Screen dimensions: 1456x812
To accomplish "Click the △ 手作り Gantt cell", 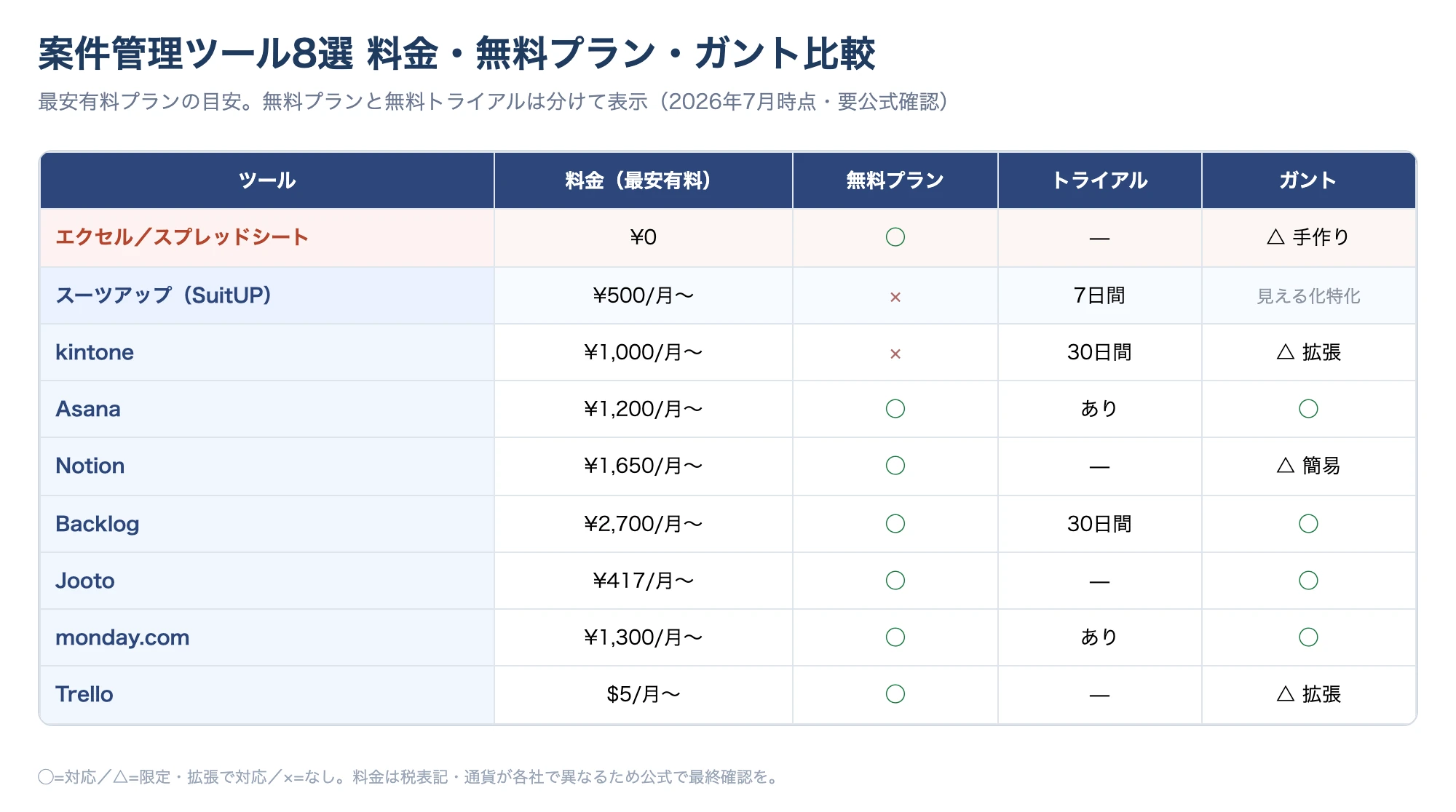I will 1308,237.
